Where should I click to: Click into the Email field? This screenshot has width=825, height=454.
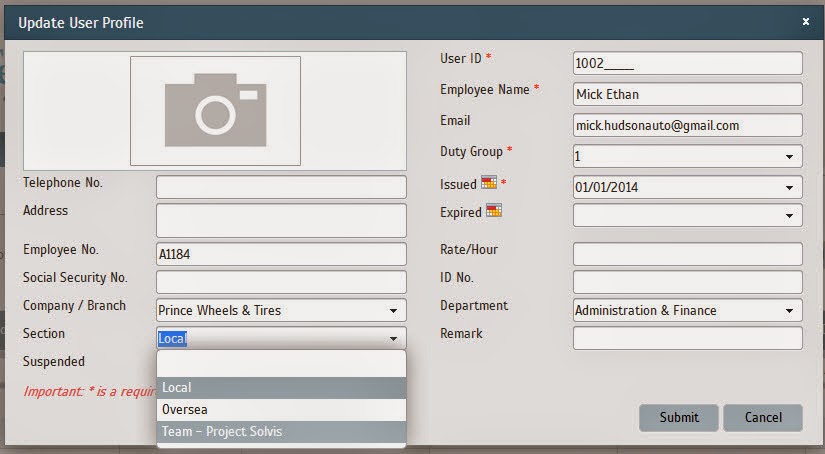tap(688, 125)
